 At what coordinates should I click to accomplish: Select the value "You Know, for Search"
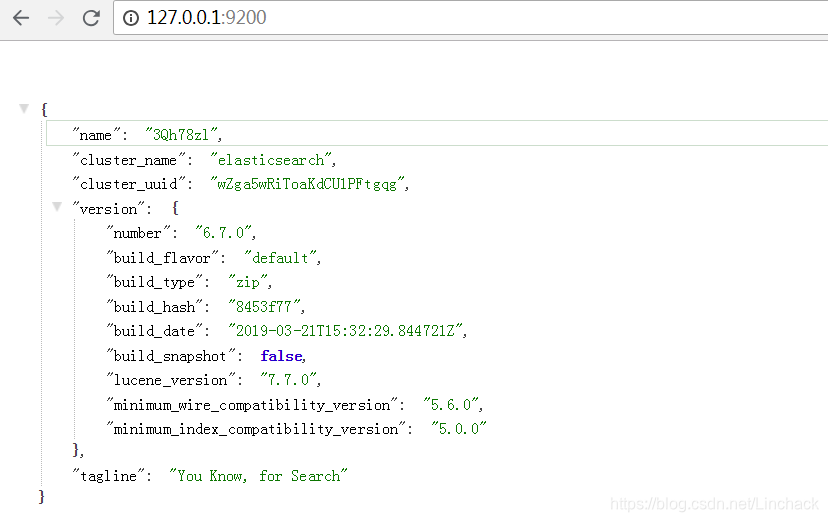click(258, 476)
